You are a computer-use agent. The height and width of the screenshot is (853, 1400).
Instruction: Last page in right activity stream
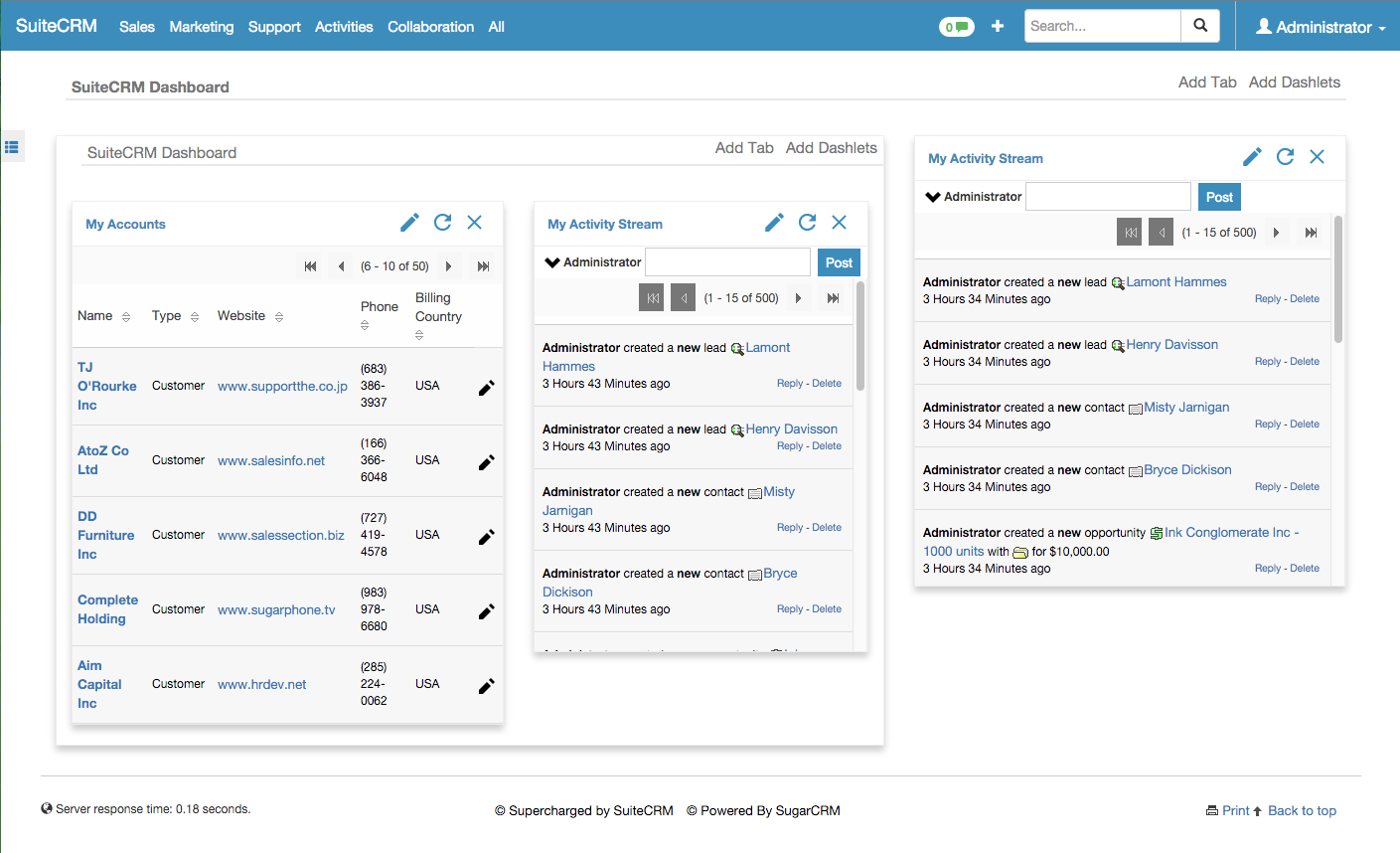[x=1311, y=233]
